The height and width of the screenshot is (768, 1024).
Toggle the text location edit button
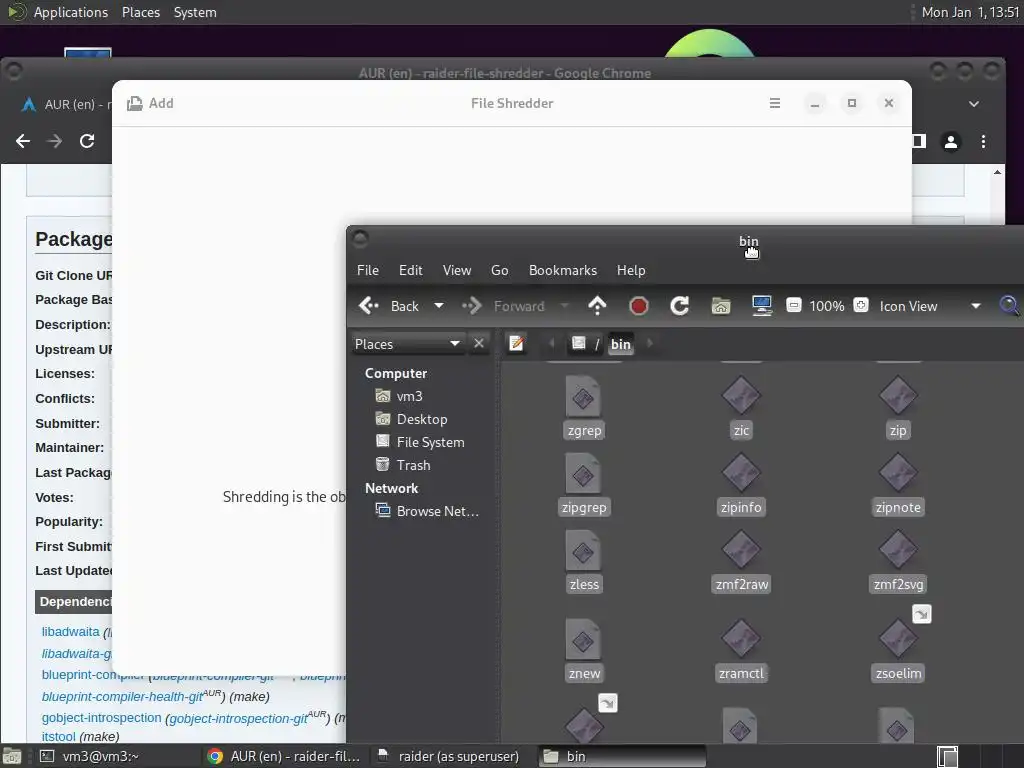pos(516,343)
